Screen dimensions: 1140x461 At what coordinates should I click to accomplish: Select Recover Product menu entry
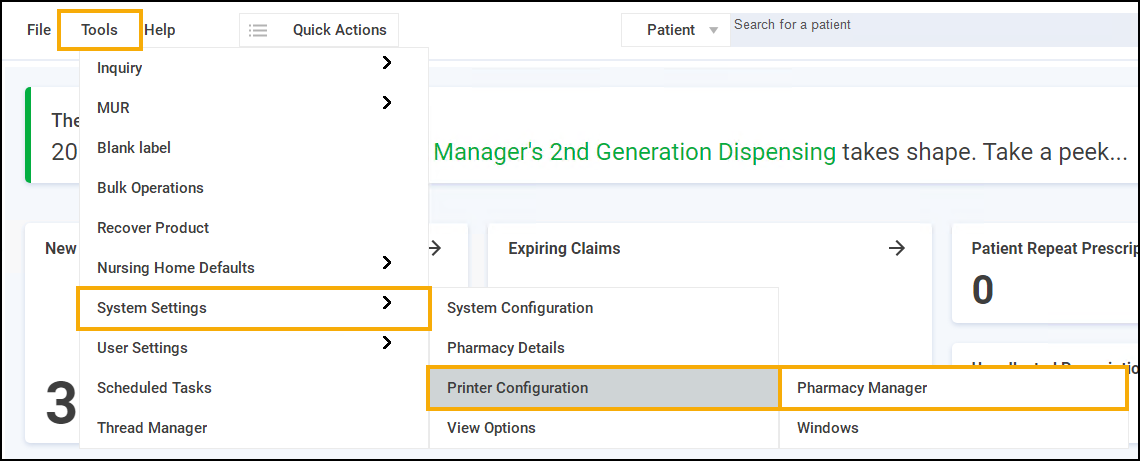coord(153,228)
